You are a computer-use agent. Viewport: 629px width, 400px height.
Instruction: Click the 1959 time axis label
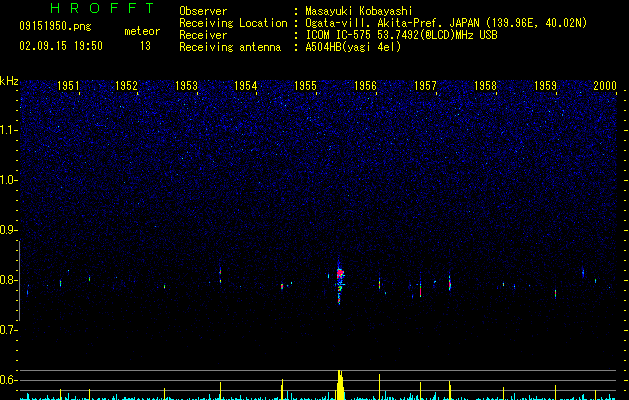tap(546, 86)
